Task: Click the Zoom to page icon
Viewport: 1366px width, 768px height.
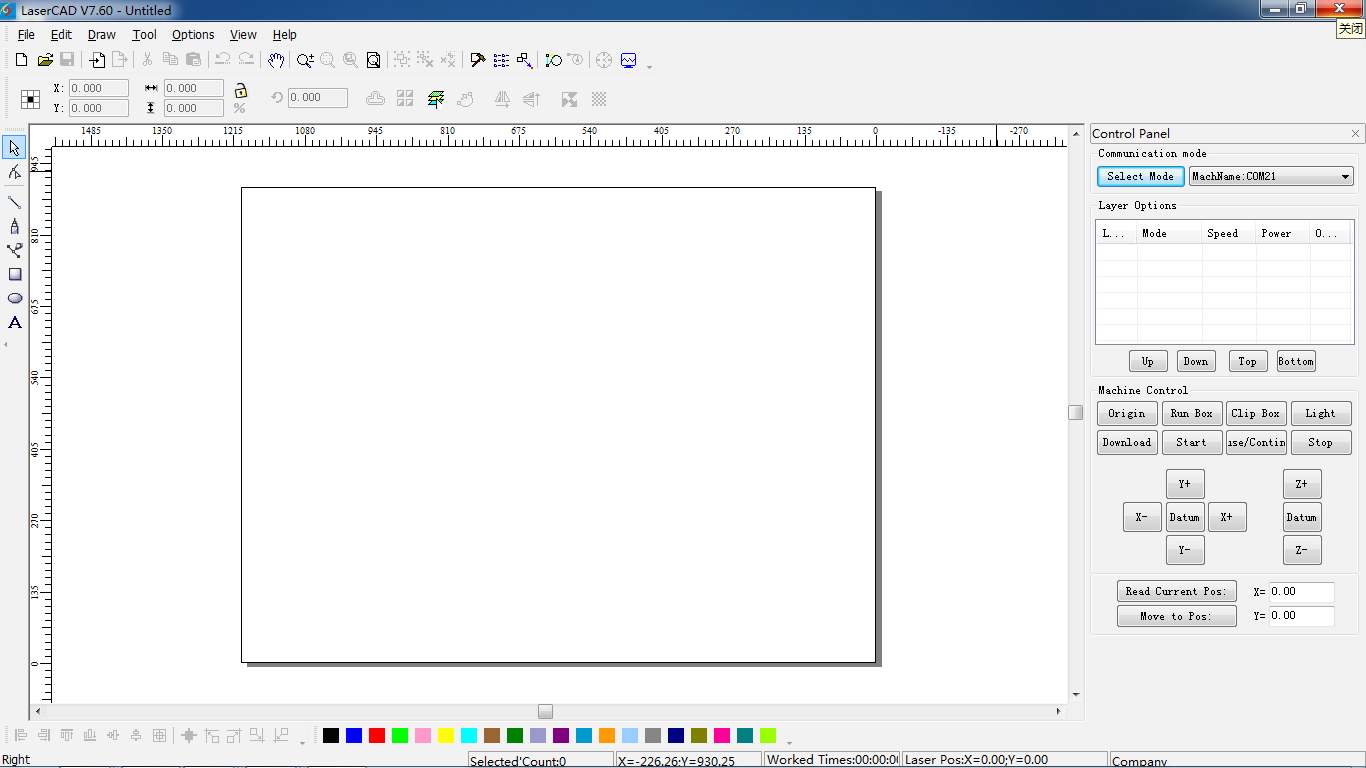Action: point(373,60)
